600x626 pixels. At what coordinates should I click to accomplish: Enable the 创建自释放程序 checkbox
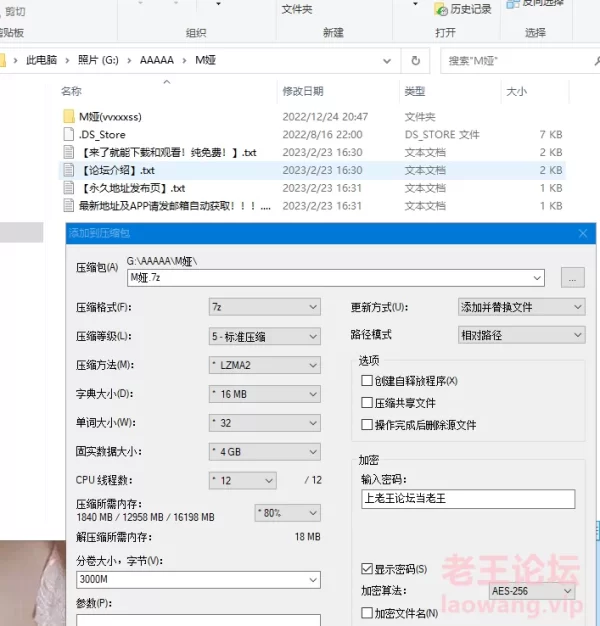[367, 381]
